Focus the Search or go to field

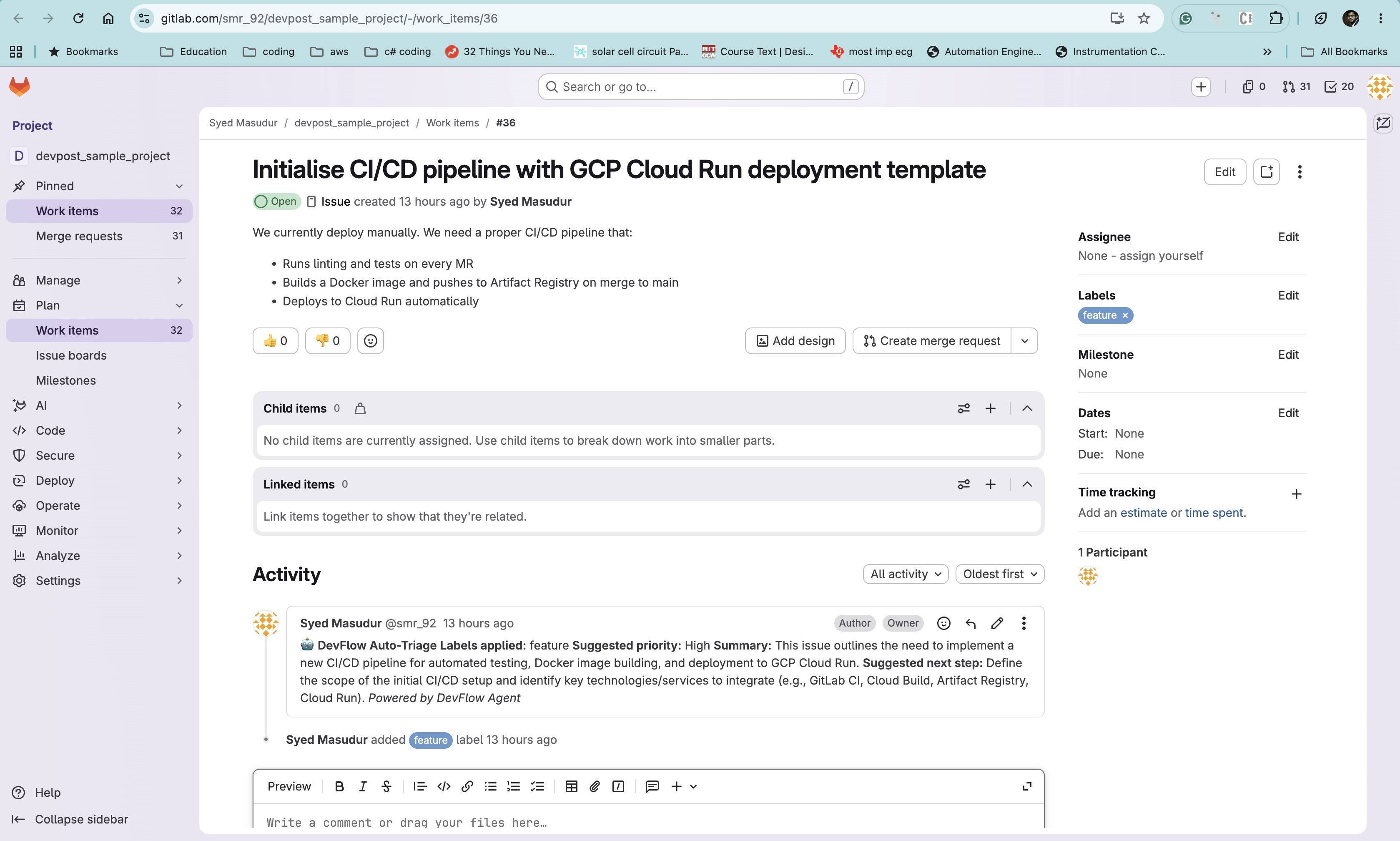tap(700, 87)
